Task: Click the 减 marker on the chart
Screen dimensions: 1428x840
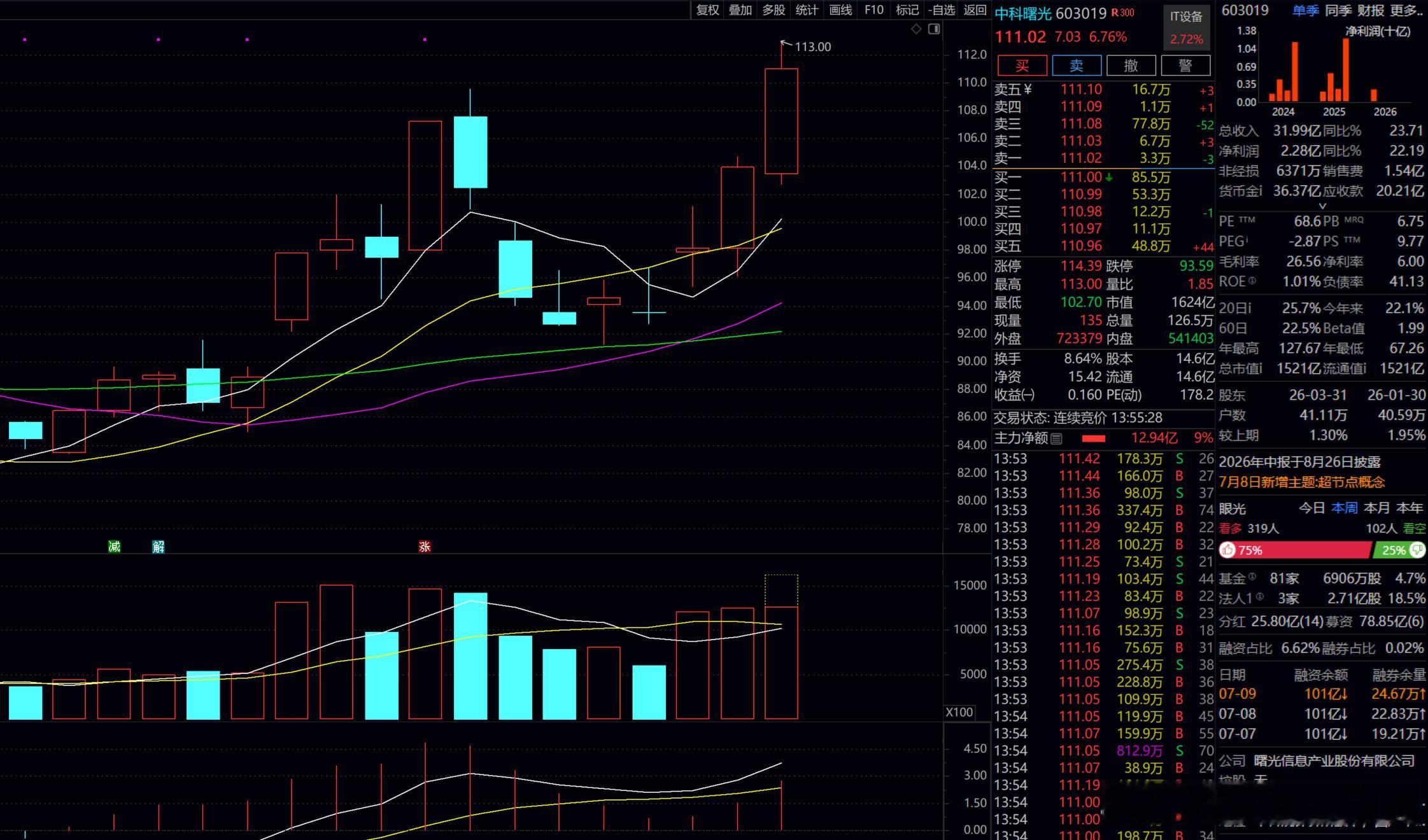Action: 115,546
